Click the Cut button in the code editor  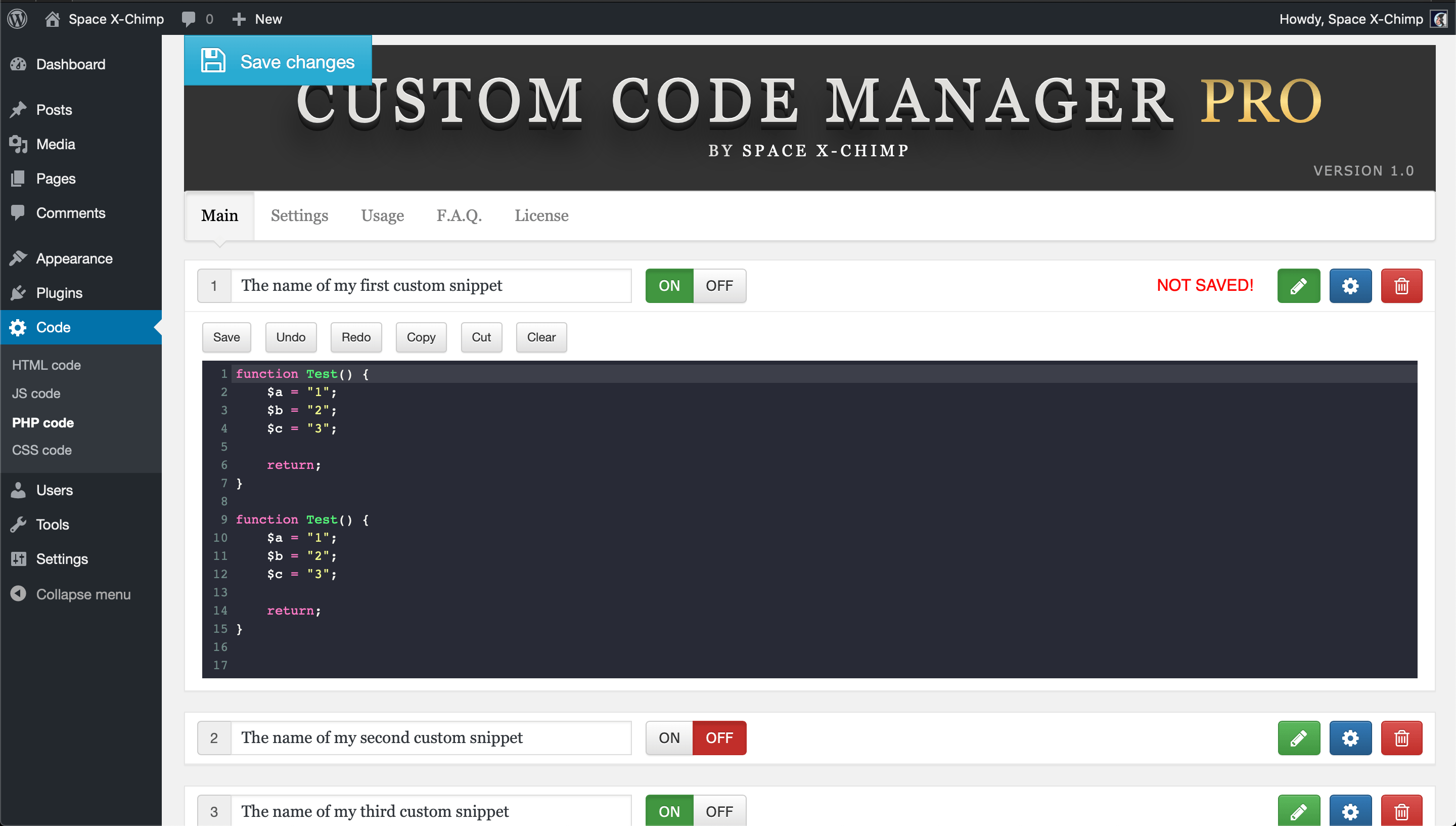tap(482, 337)
